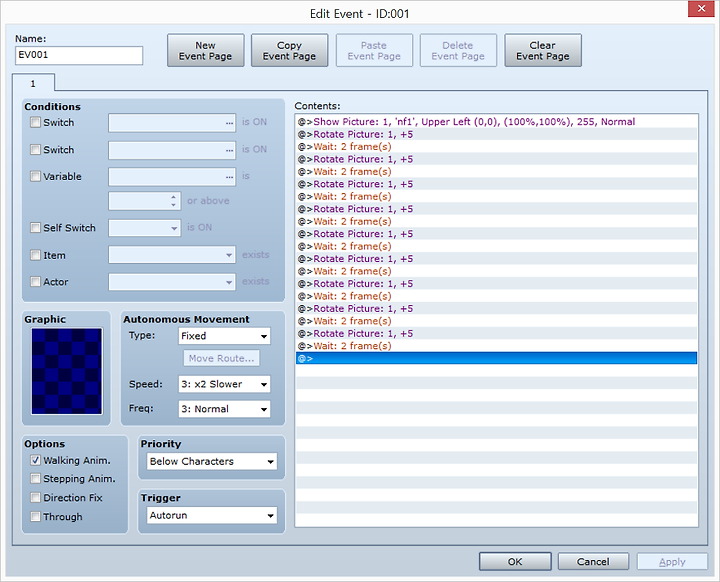Tick the first Switch condition checkbox
Screen dimensions: 720x582
click(35, 122)
